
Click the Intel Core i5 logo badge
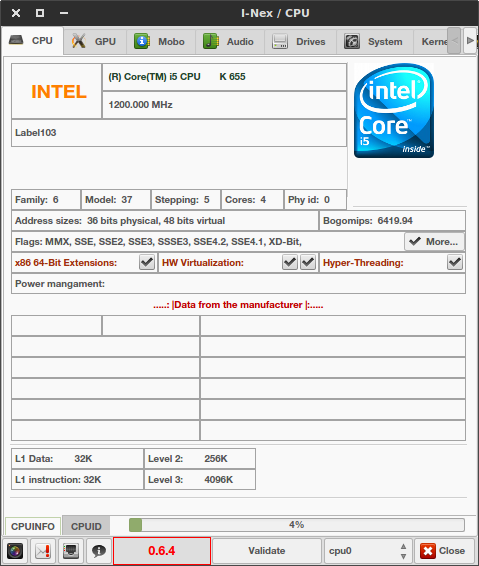point(394,111)
